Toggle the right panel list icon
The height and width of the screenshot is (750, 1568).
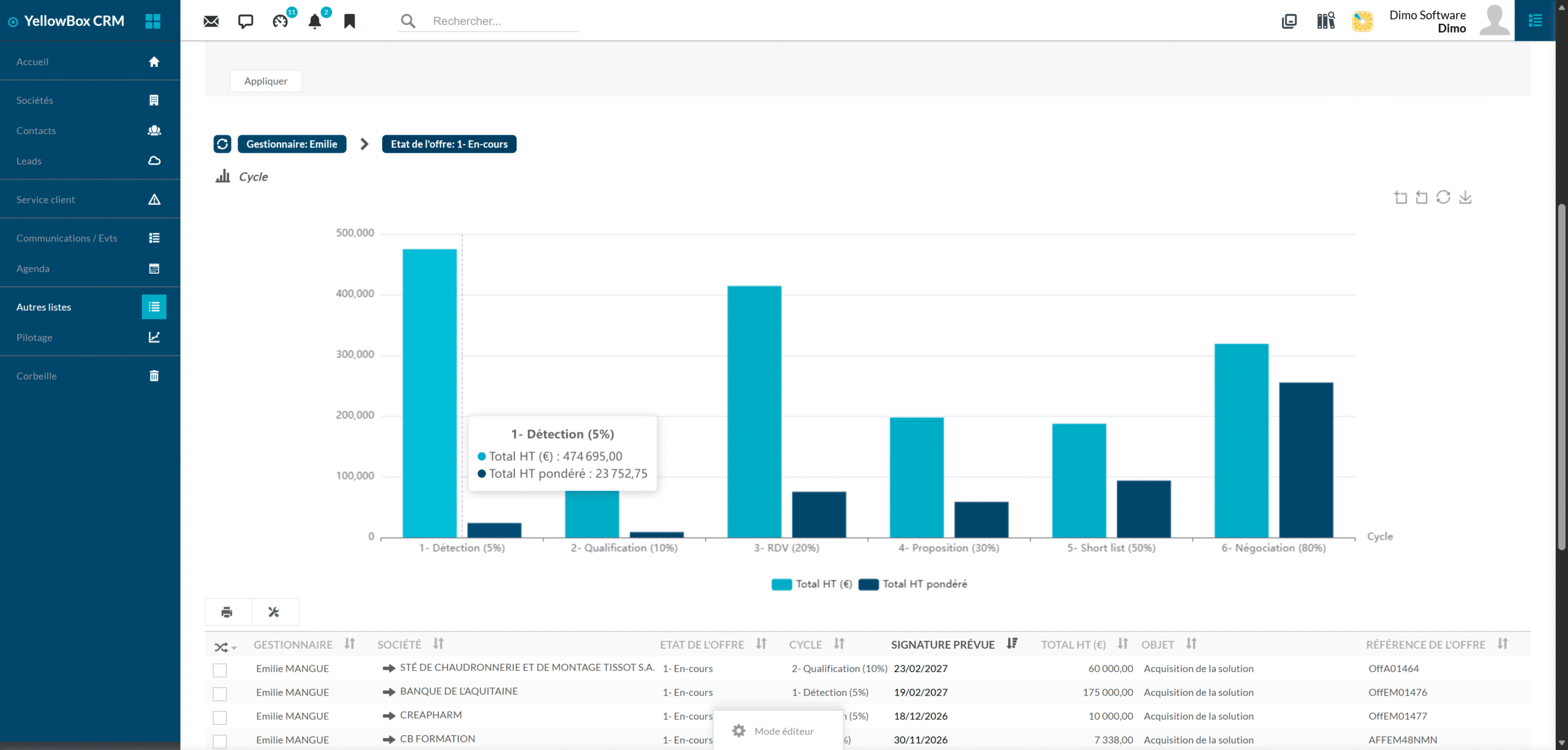click(x=1535, y=20)
